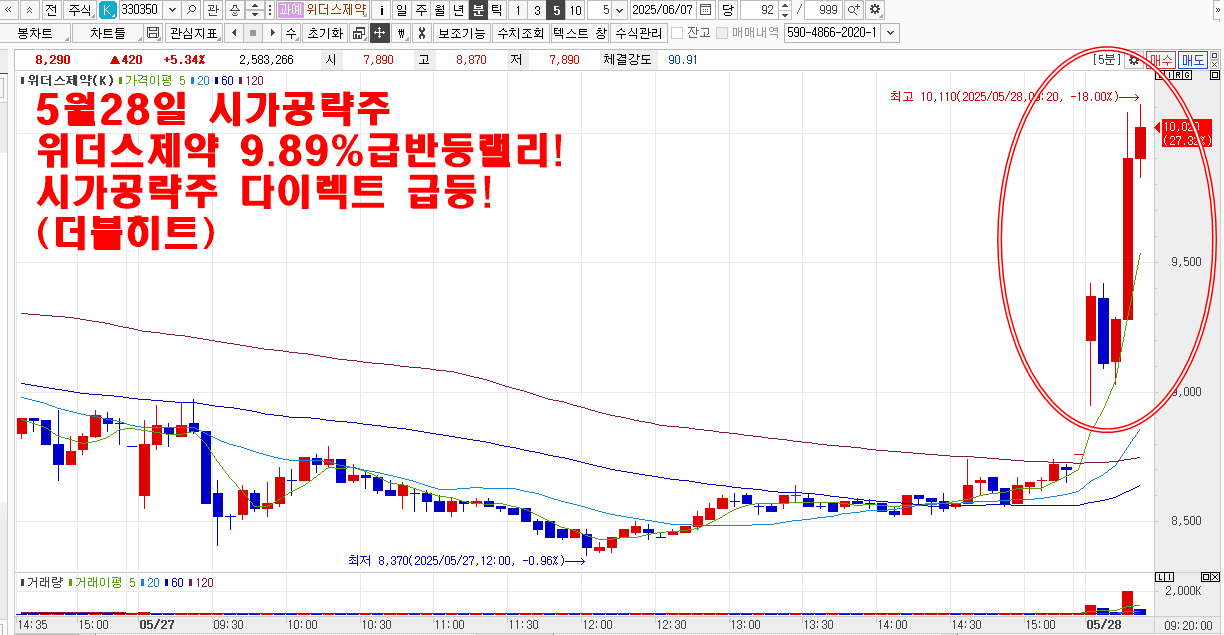Click the date field 2025/06/07
The image size is (1224, 635).
(664, 10)
